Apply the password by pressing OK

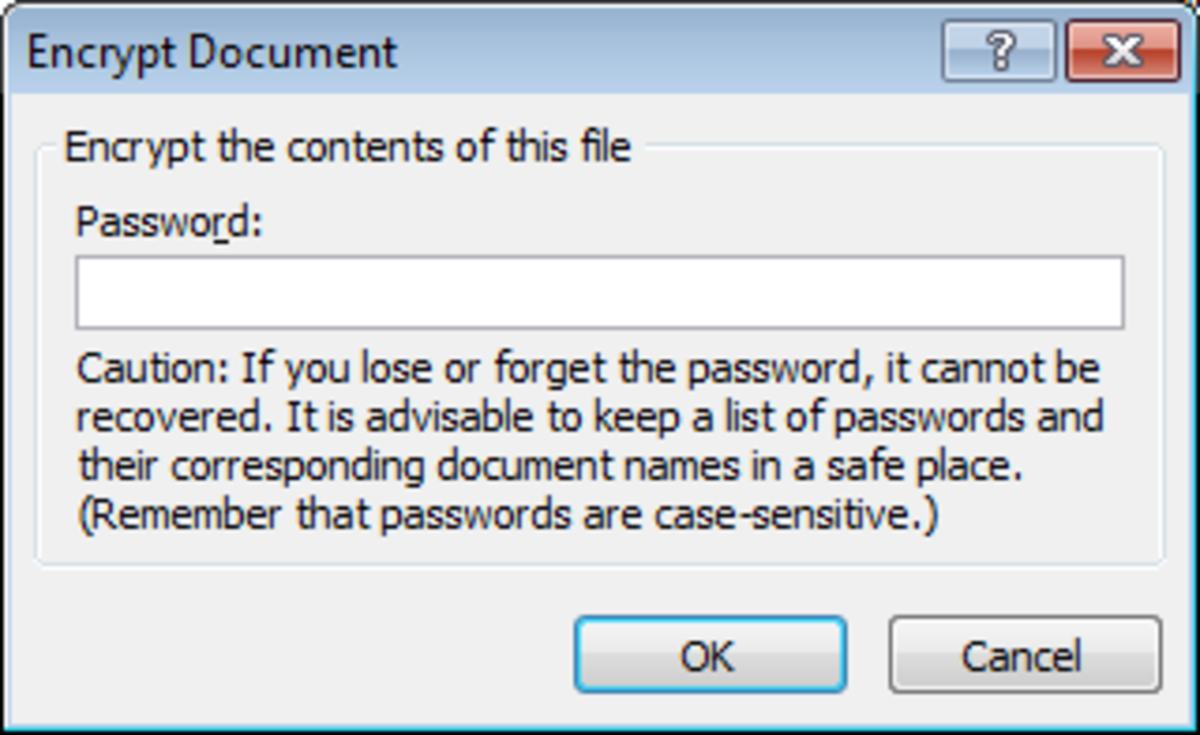coord(710,657)
